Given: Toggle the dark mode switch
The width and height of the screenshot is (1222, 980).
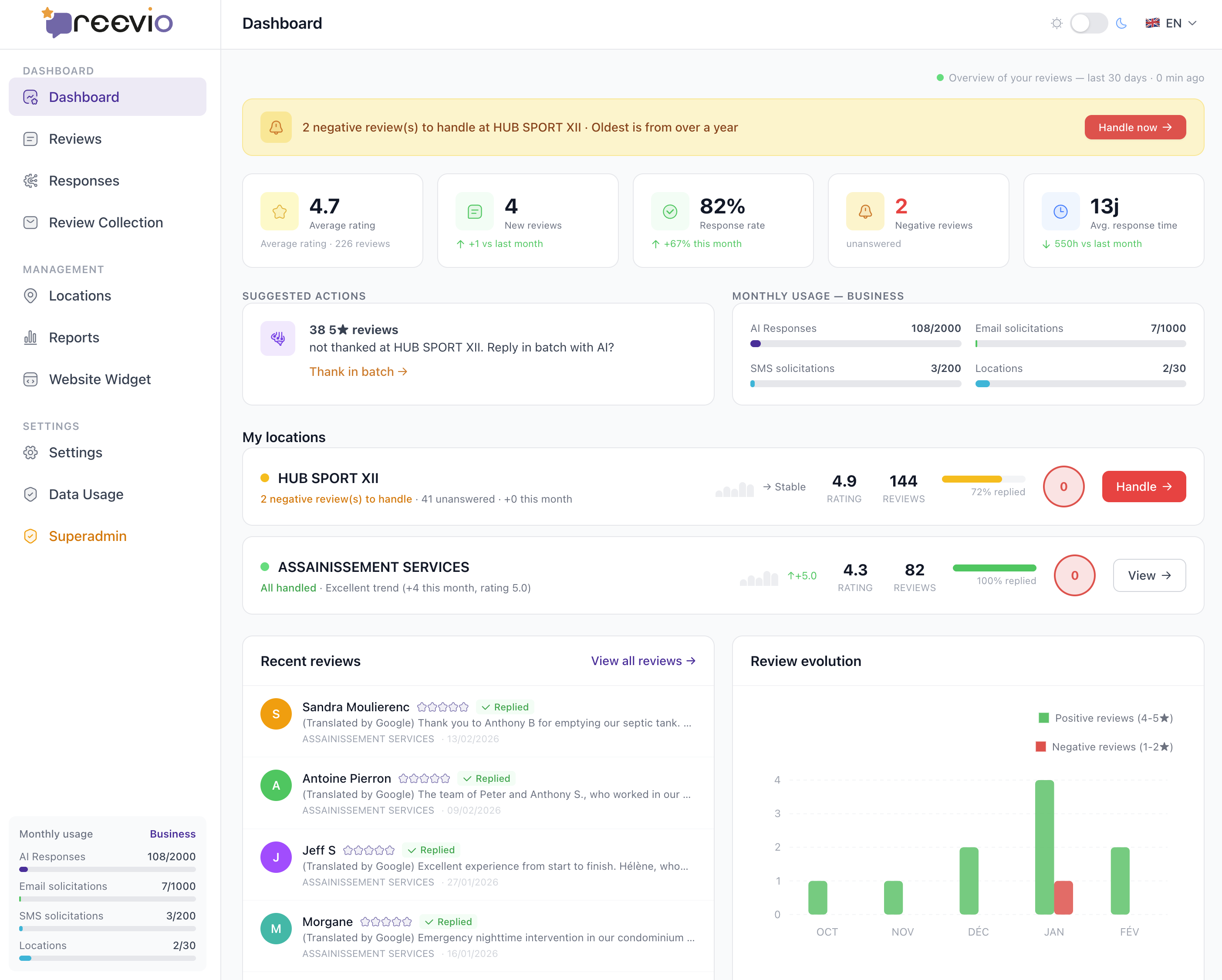Looking at the screenshot, I should tap(1088, 23).
